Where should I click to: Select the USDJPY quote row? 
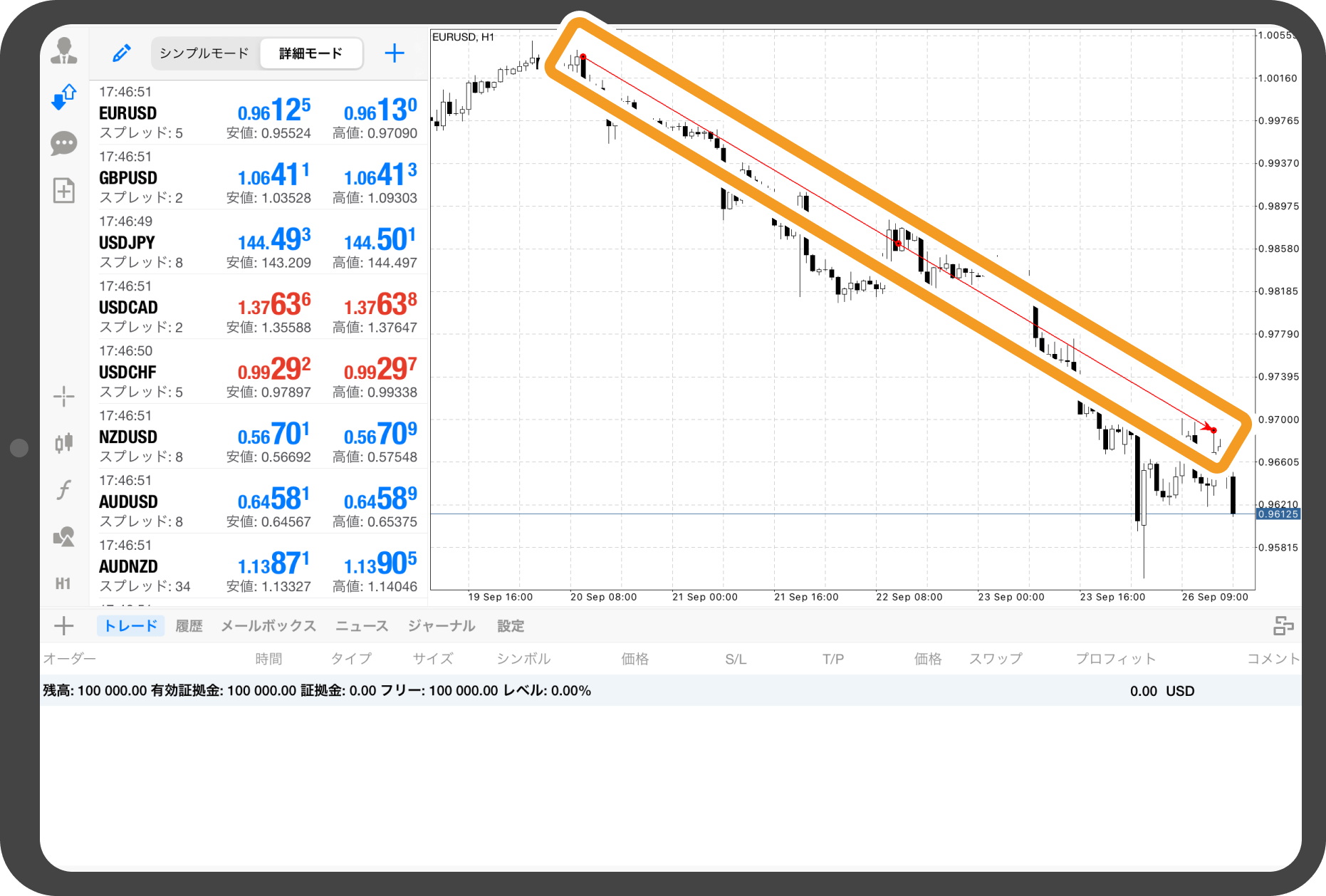click(x=259, y=242)
